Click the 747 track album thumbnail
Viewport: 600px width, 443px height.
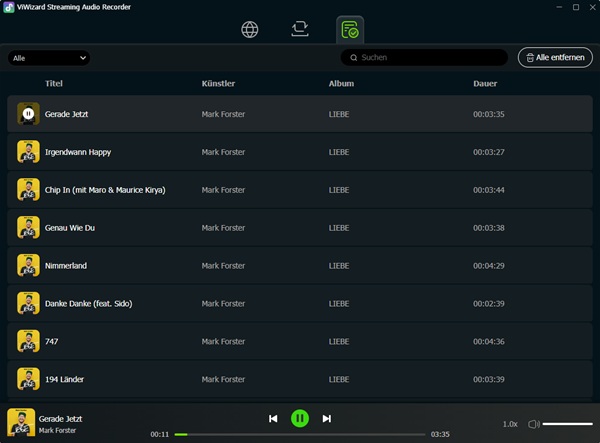click(x=28, y=341)
